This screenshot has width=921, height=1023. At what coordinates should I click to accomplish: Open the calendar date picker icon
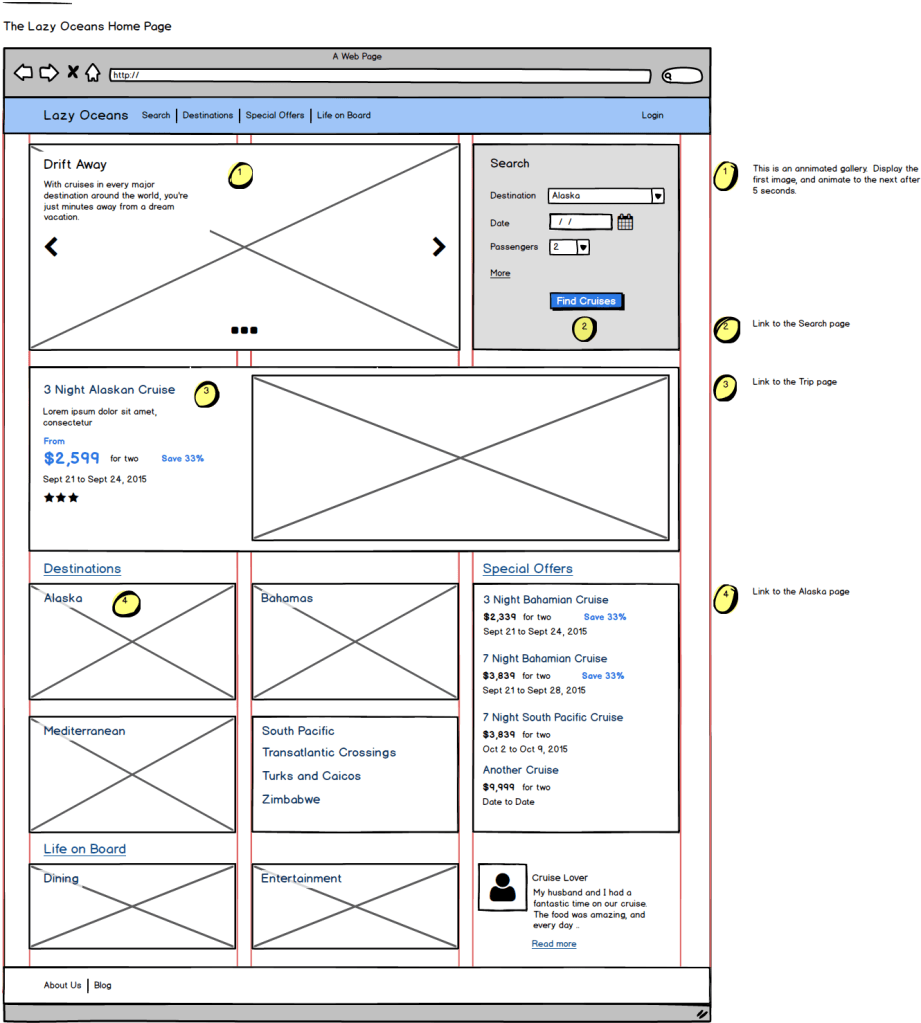click(x=625, y=222)
